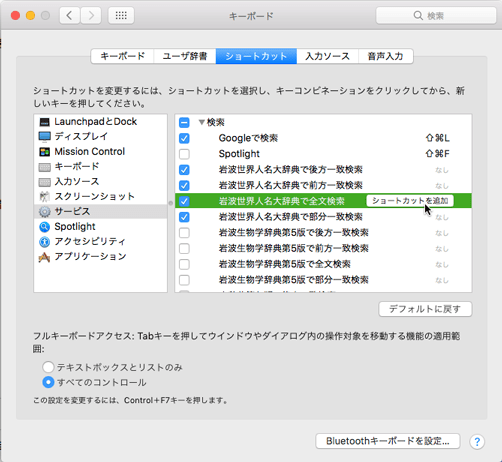
Task: Click なし shortcut for 岩波世界人名大辞典で後方一致検索
Action: [442, 170]
